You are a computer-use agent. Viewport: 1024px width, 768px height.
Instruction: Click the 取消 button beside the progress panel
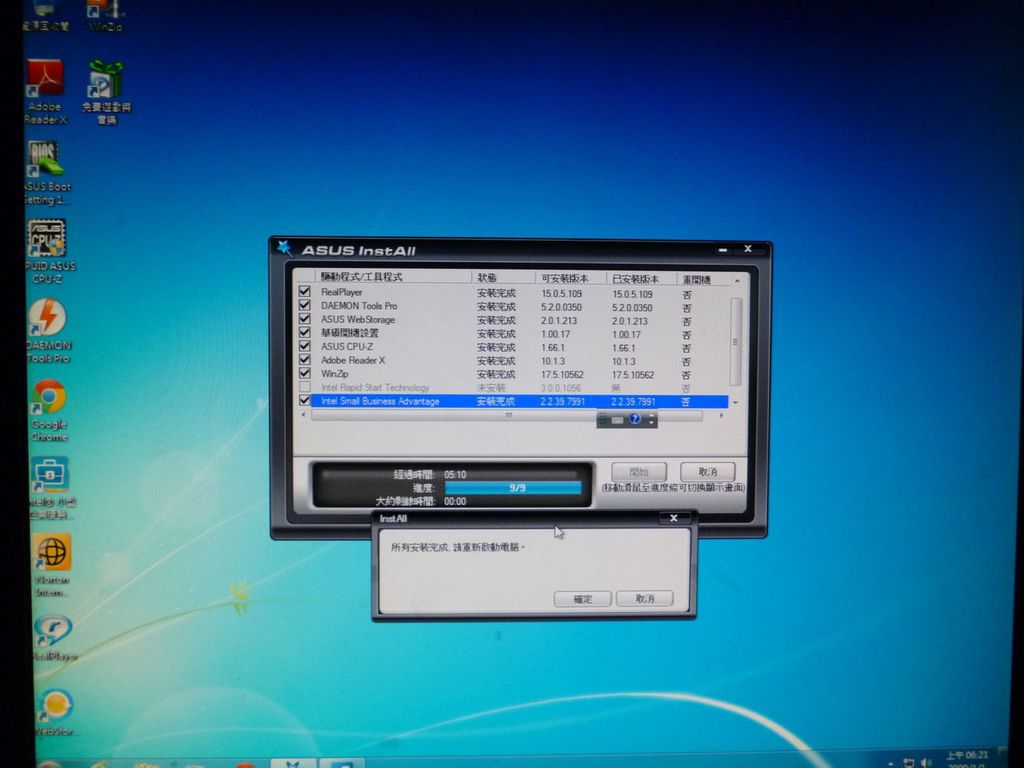pyautogui.click(x=708, y=472)
